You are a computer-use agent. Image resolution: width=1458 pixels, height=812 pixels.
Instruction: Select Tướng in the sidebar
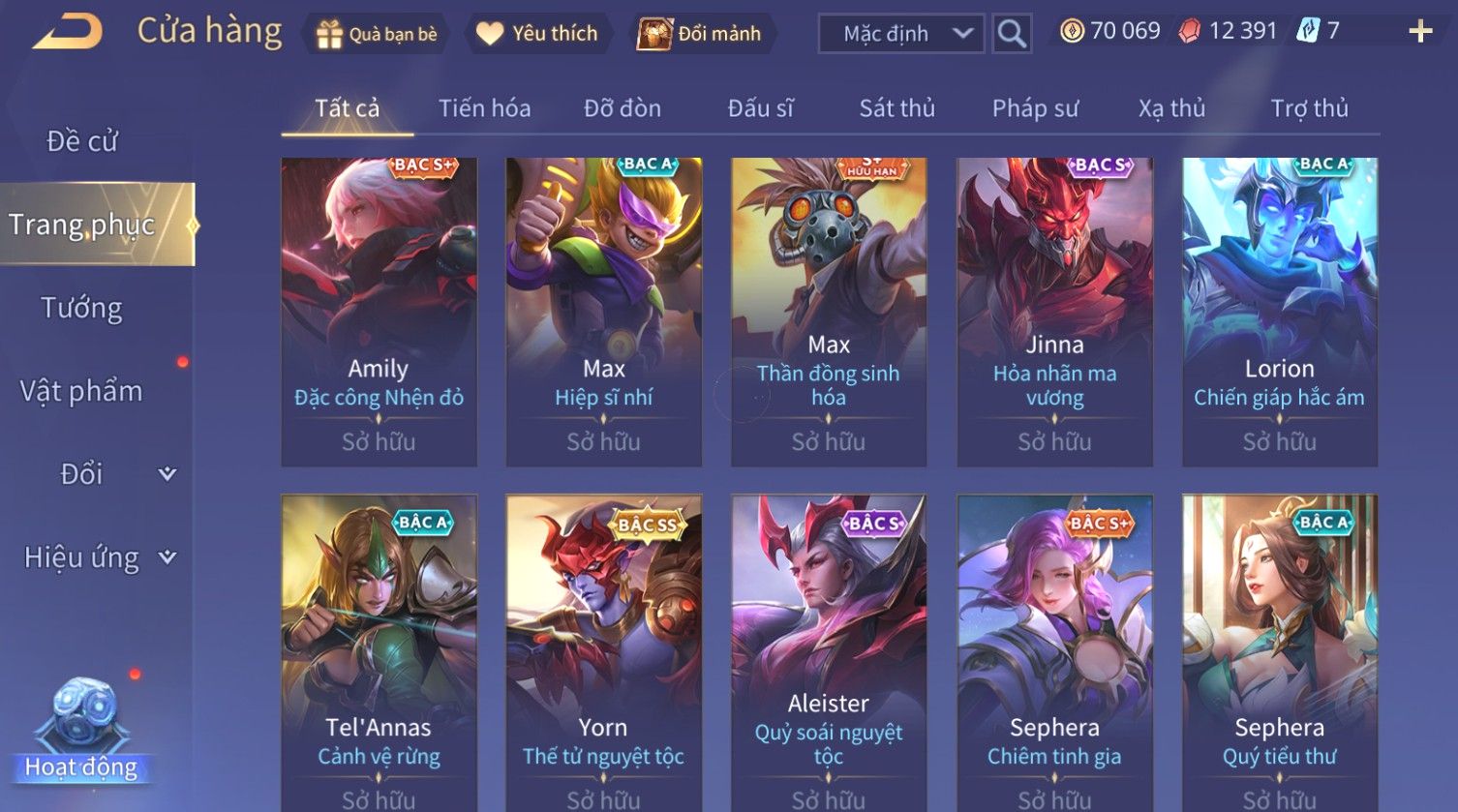click(81, 308)
